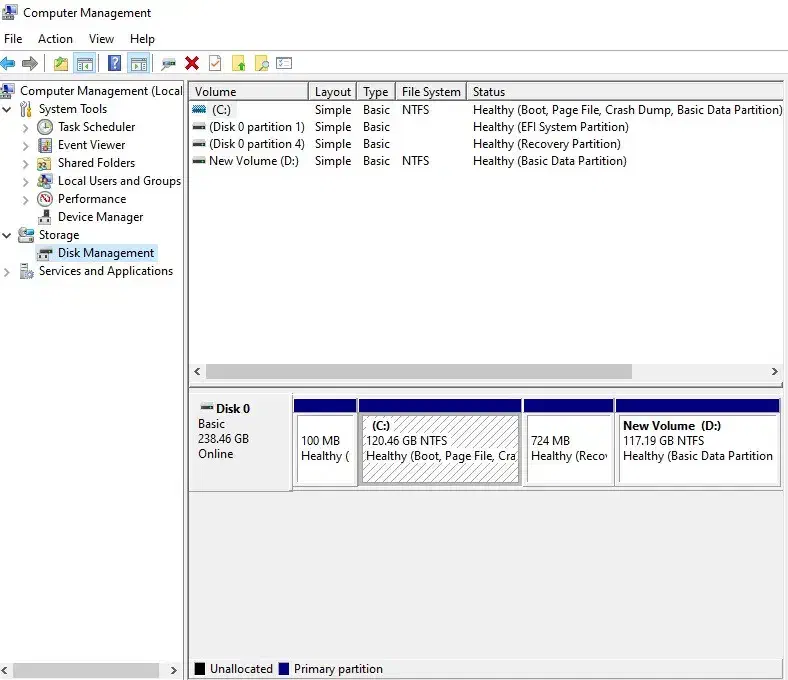Image resolution: width=788 pixels, height=680 pixels.
Task: Click the magnifier folder icon in toolbar
Action: coord(262,63)
